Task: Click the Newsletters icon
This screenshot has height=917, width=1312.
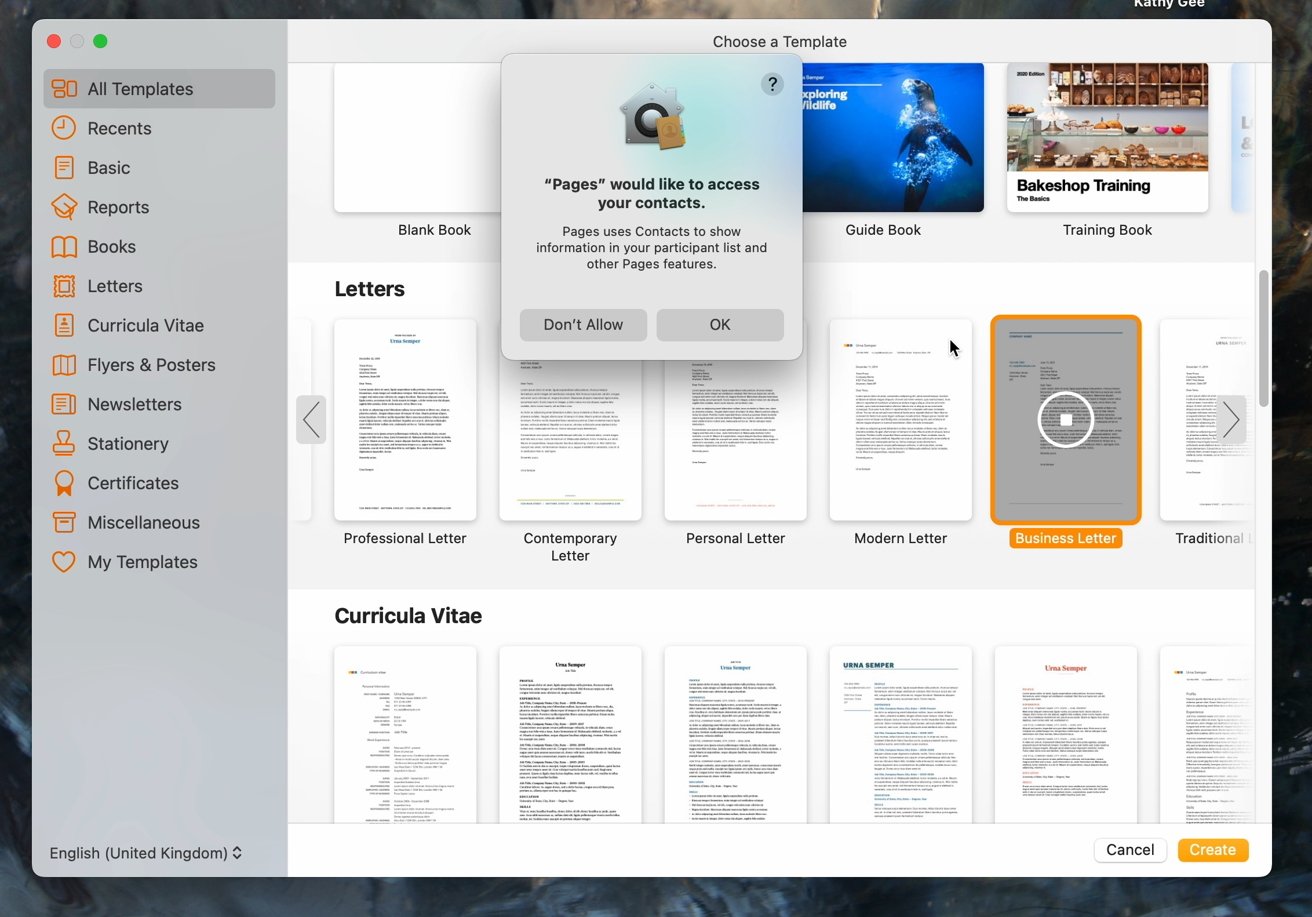Action: (64, 404)
